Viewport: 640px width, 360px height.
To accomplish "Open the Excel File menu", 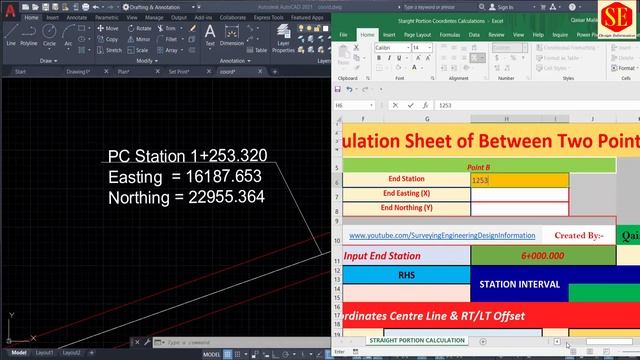I will [x=344, y=35].
